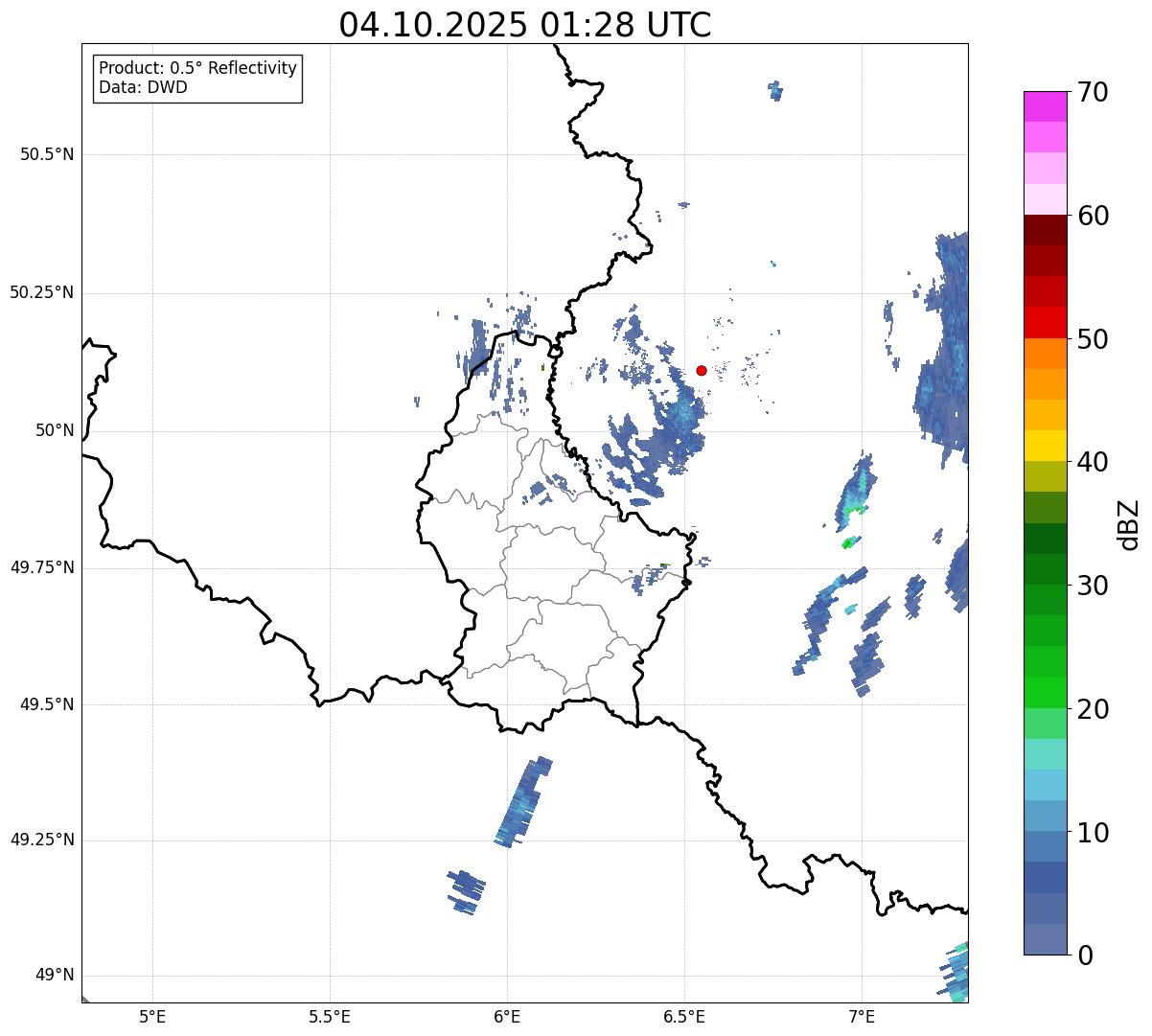Click the '6°E' longitude label
The image size is (1152, 1036).
point(507,1016)
